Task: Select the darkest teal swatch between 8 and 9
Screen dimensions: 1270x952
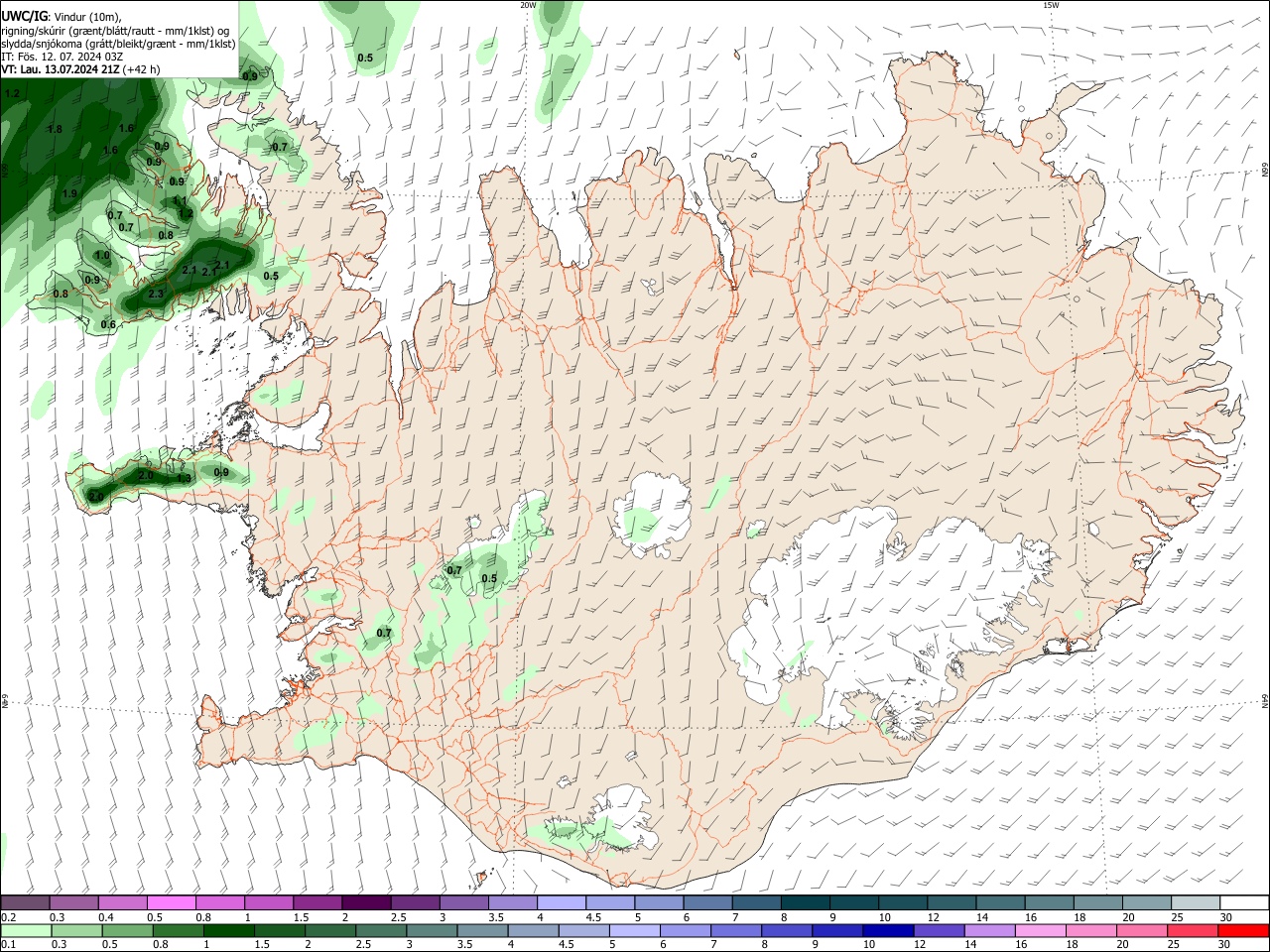Action: (x=806, y=903)
